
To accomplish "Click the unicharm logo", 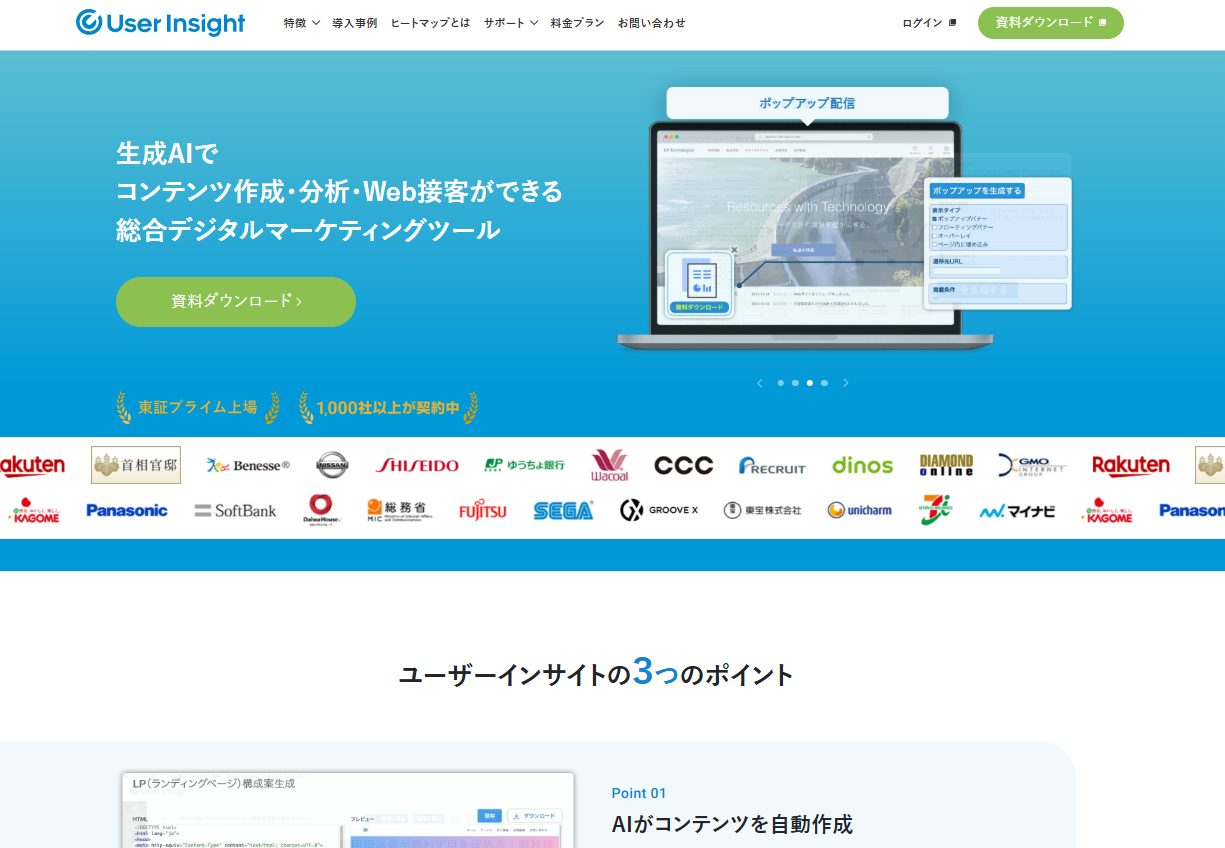I will (x=859, y=510).
